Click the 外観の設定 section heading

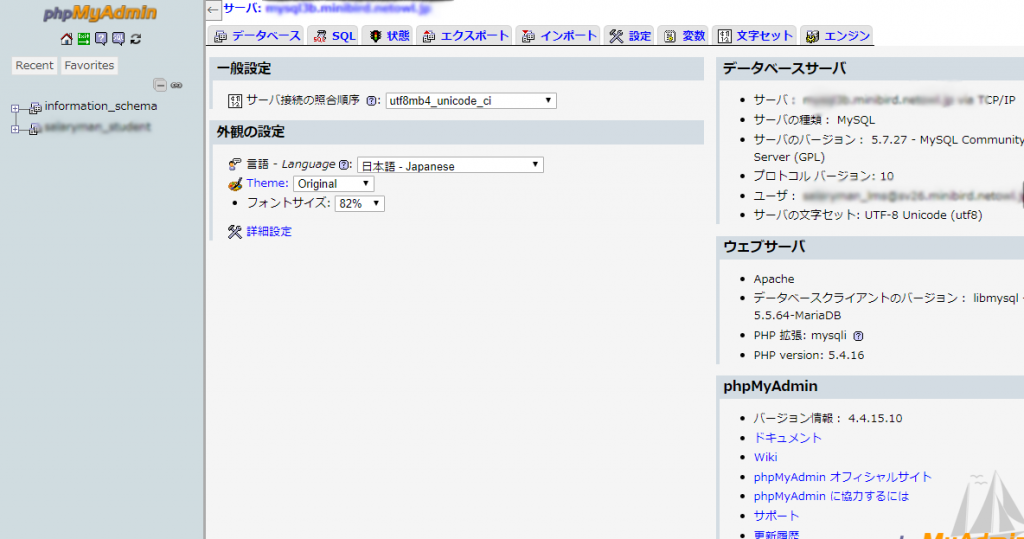pos(251,132)
